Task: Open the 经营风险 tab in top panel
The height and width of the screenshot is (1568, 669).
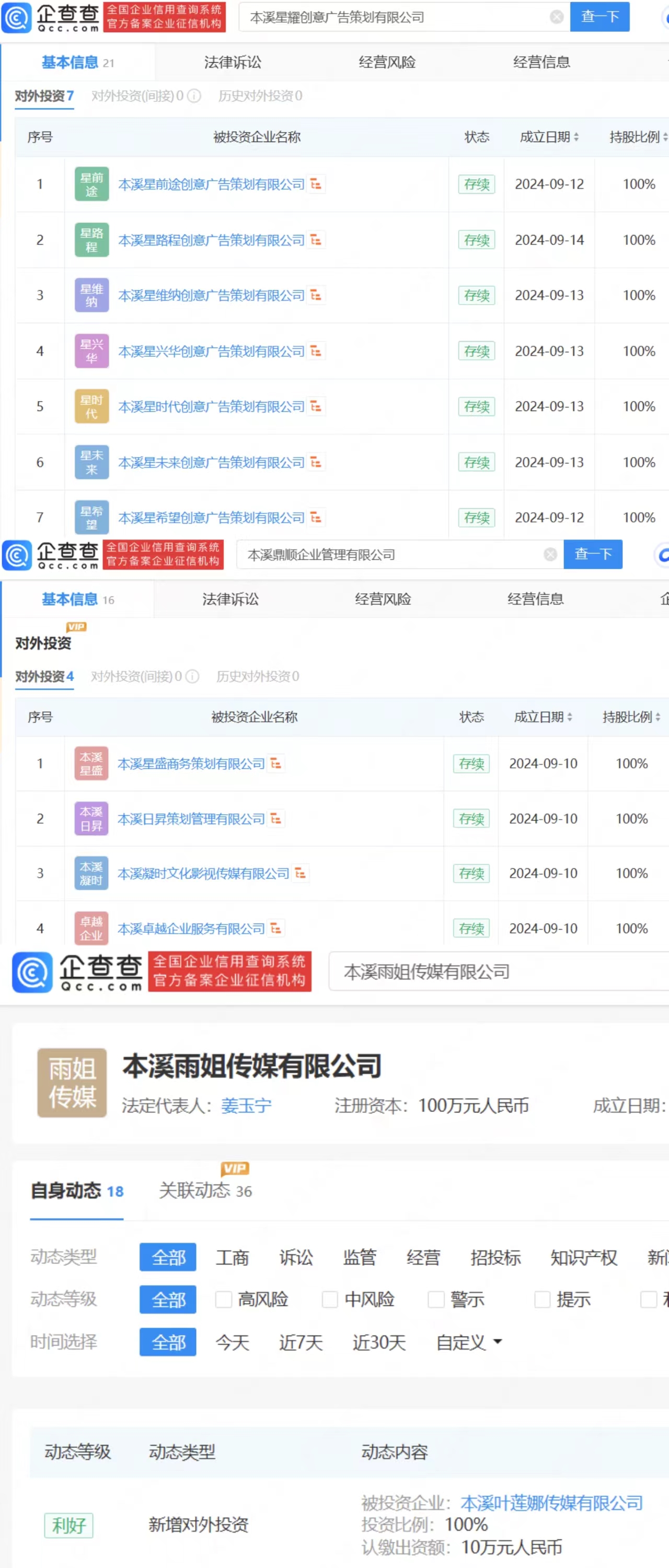Action: click(x=387, y=62)
